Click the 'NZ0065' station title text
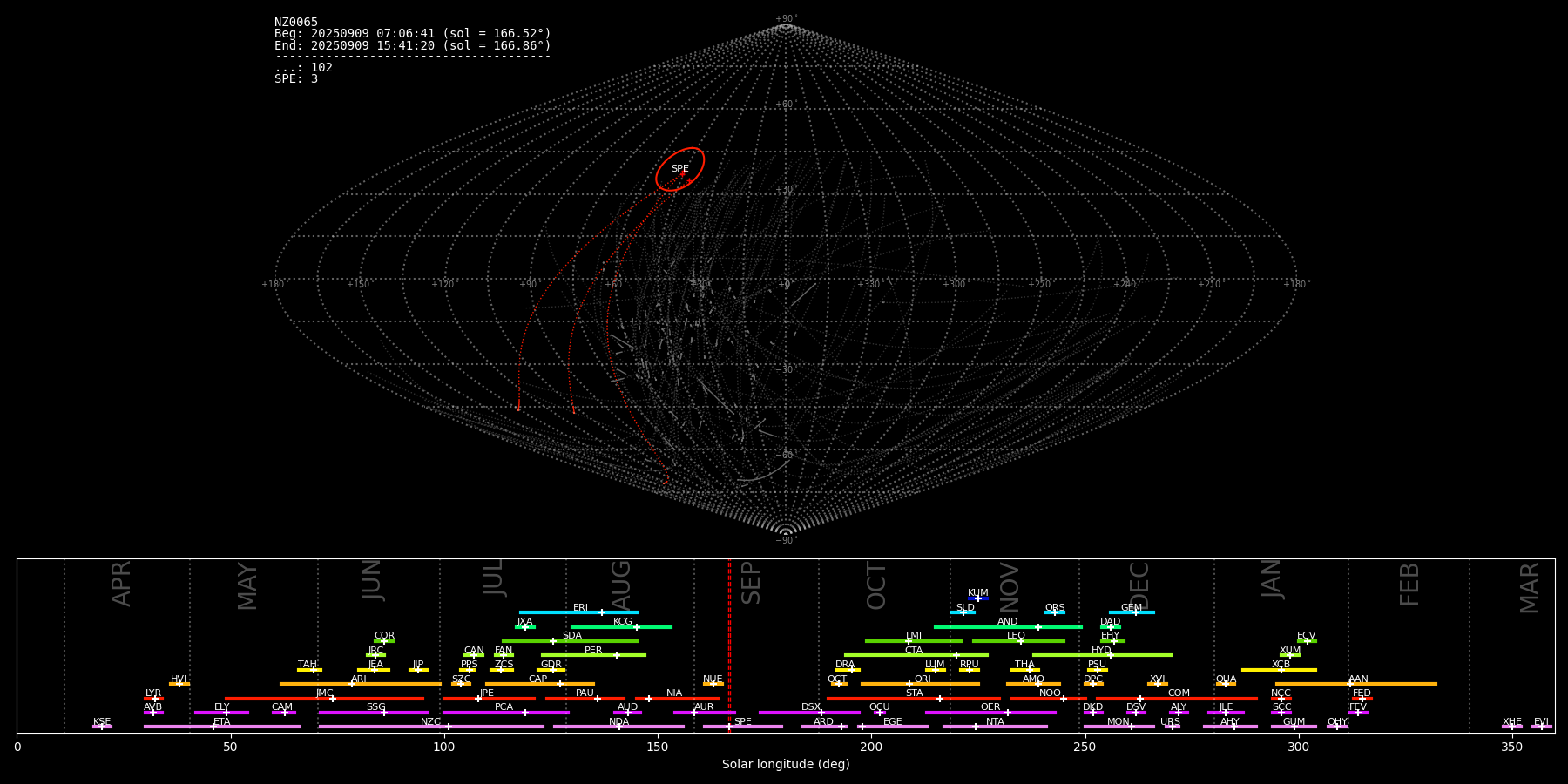 point(296,23)
